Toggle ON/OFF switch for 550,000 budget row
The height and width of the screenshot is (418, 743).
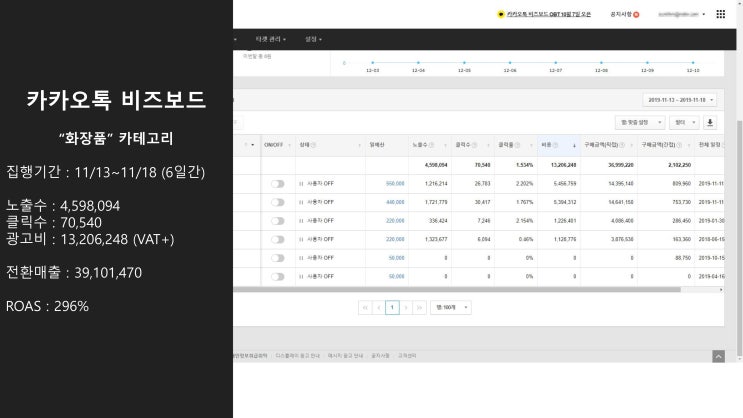click(x=278, y=184)
